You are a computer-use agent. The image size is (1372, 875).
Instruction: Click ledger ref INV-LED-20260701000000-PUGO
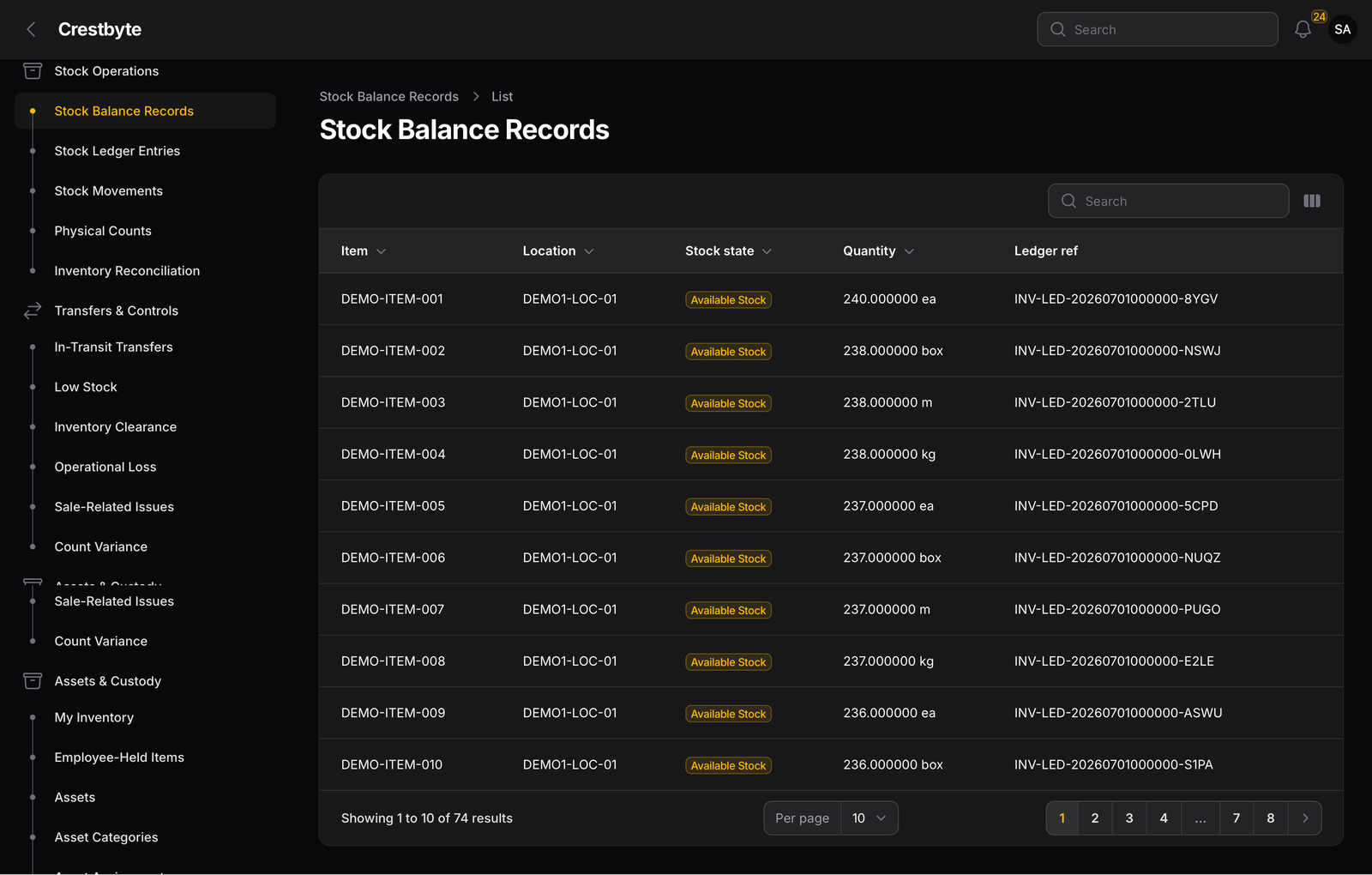click(x=1117, y=610)
